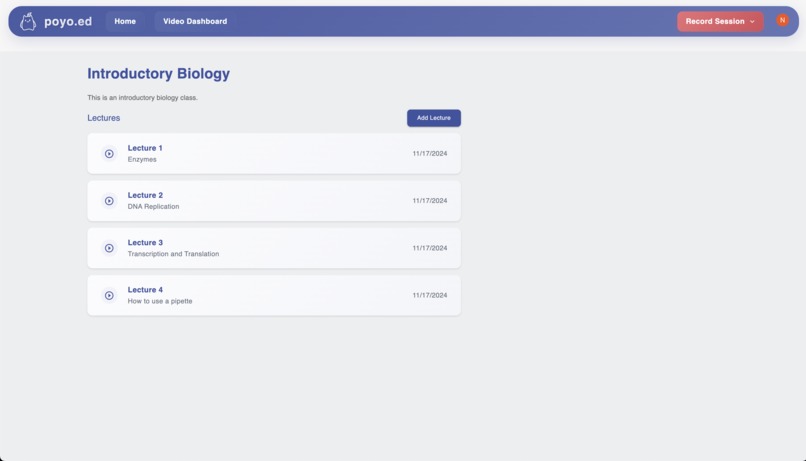806x461 pixels.
Task: Open the Lecture 3 title link
Action: pyautogui.click(x=145, y=243)
